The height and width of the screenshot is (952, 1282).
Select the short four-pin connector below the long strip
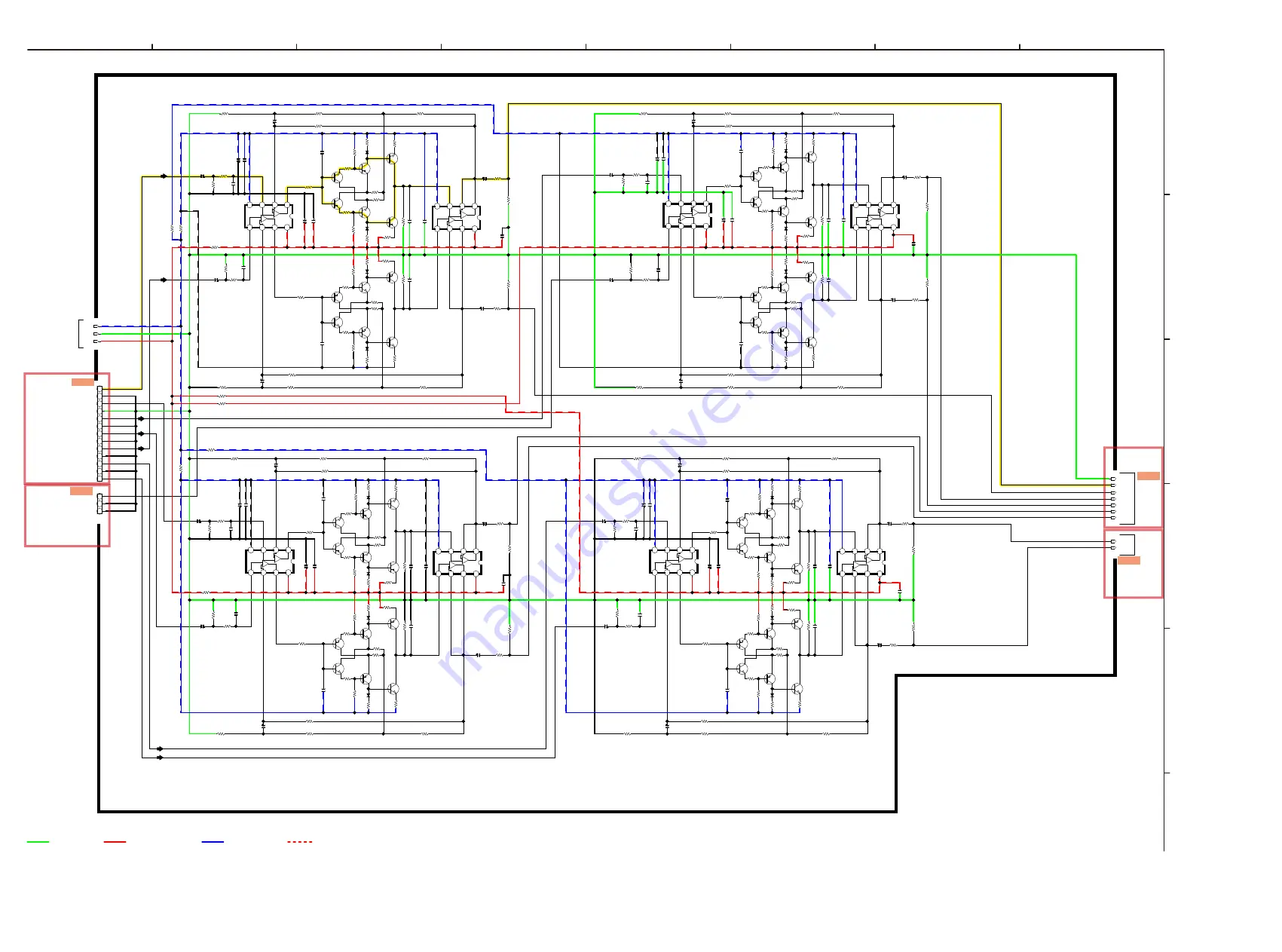click(99, 504)
